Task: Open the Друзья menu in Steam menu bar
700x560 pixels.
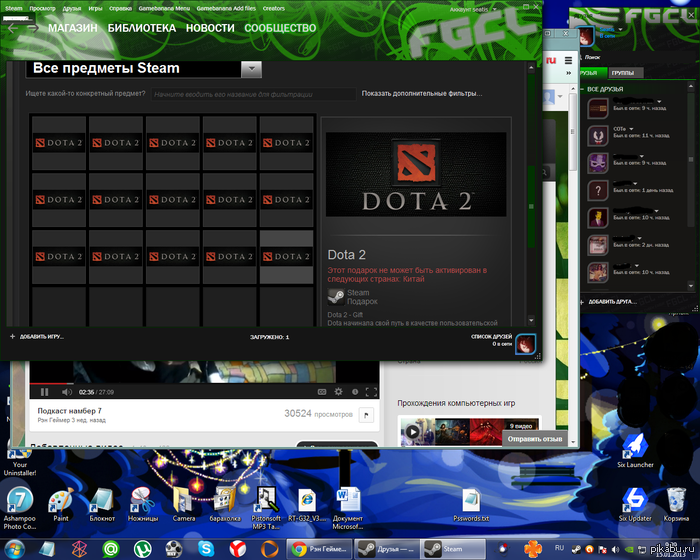Action: pyautogui.click(x=72, y=8)
